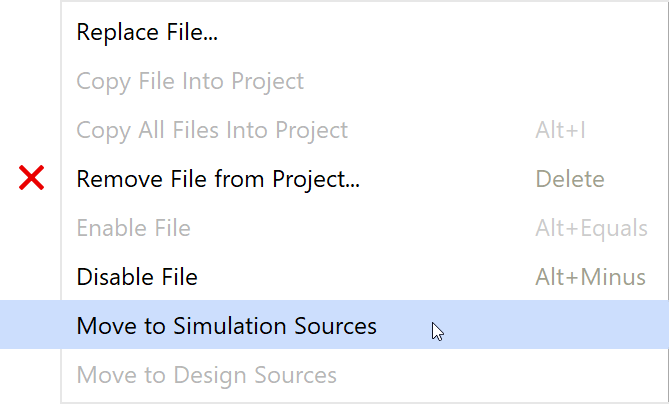
Task: Replace the selected file via menu
Action: 147,32
